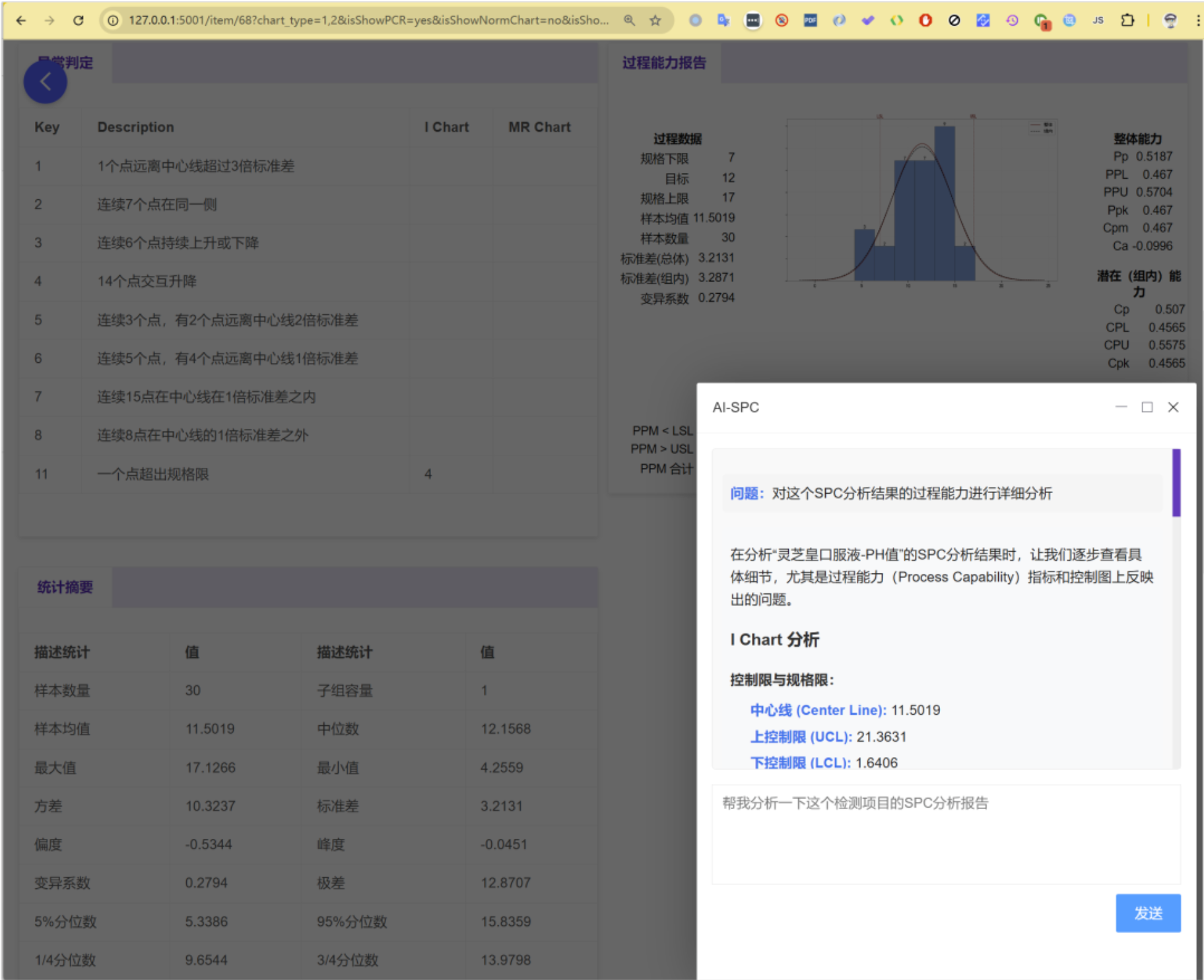Click the process capability histogram chart
The image size is (1204, 980).
[921, 201]
